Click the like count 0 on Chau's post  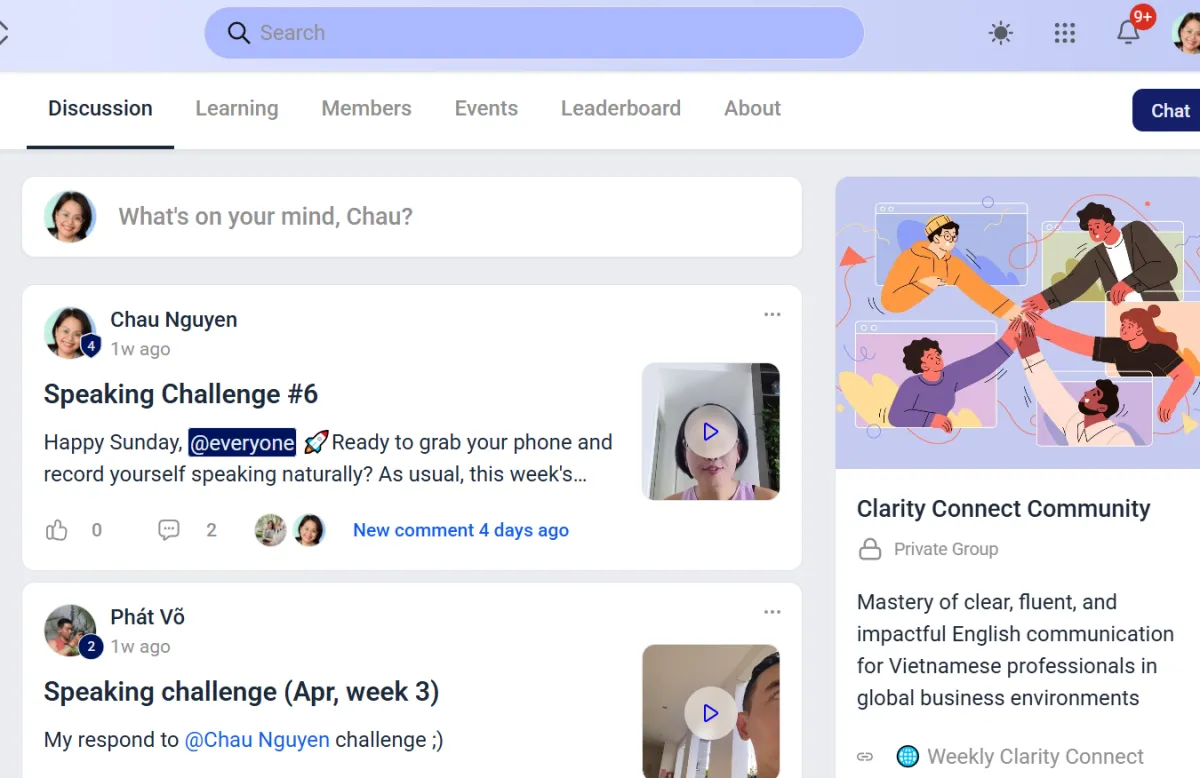[96, 530]
